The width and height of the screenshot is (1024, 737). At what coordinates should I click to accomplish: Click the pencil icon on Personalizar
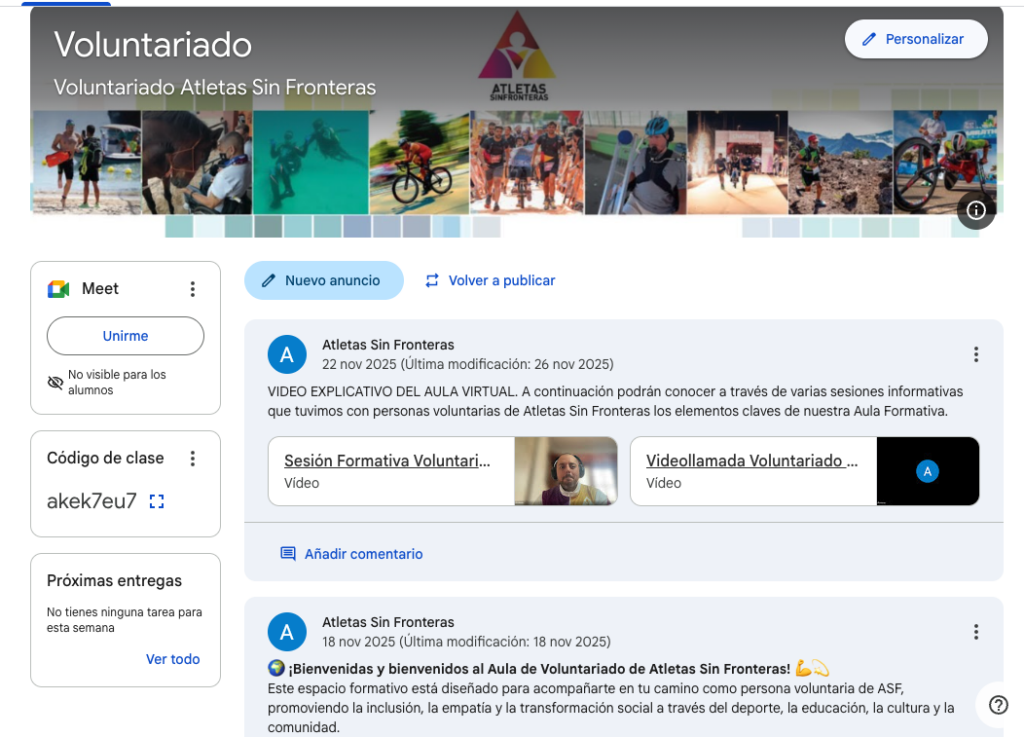(869, 39)
